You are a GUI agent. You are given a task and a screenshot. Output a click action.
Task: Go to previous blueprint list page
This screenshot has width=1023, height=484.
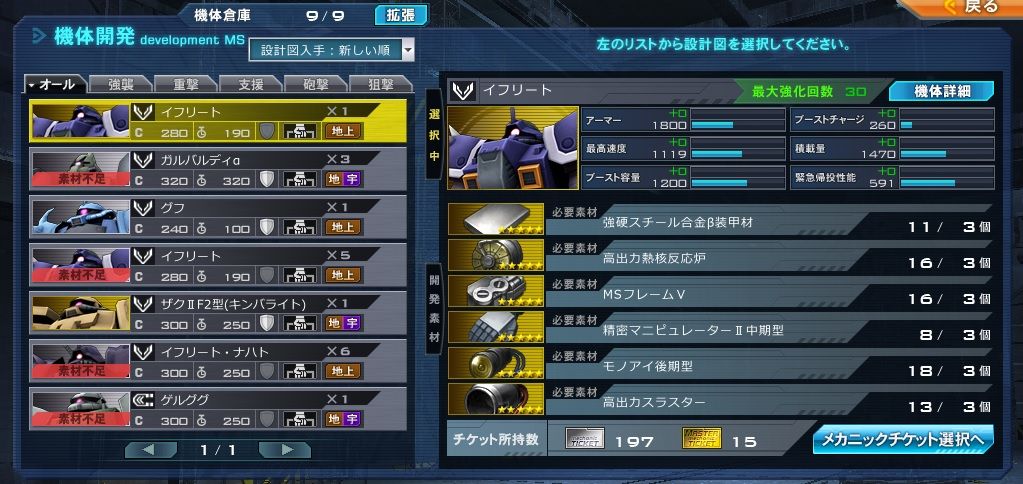pyautogui.click(x=151, y=449)
